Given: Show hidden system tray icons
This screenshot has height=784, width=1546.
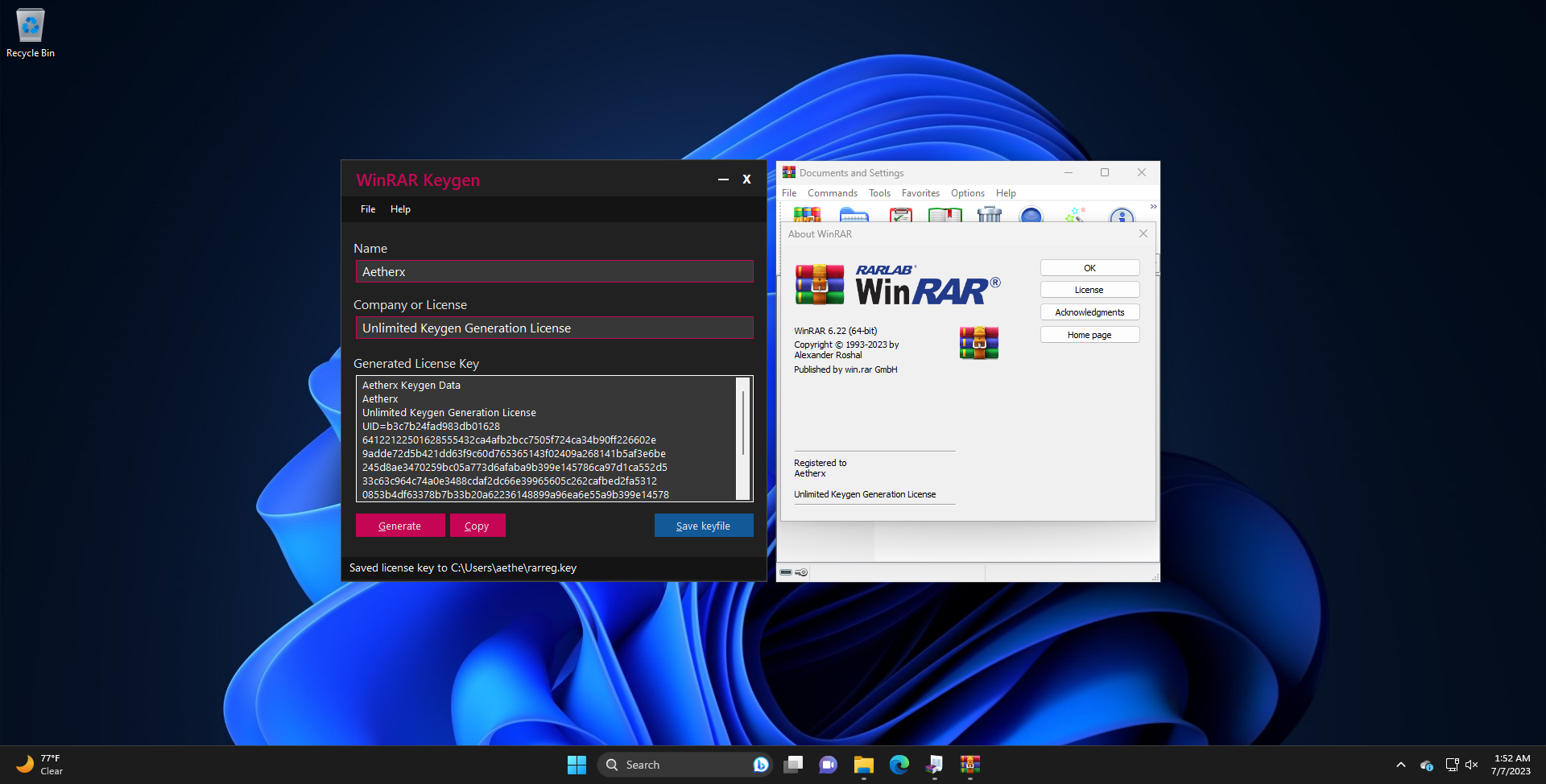Looking at the screenshot, I should [1401, 765].
